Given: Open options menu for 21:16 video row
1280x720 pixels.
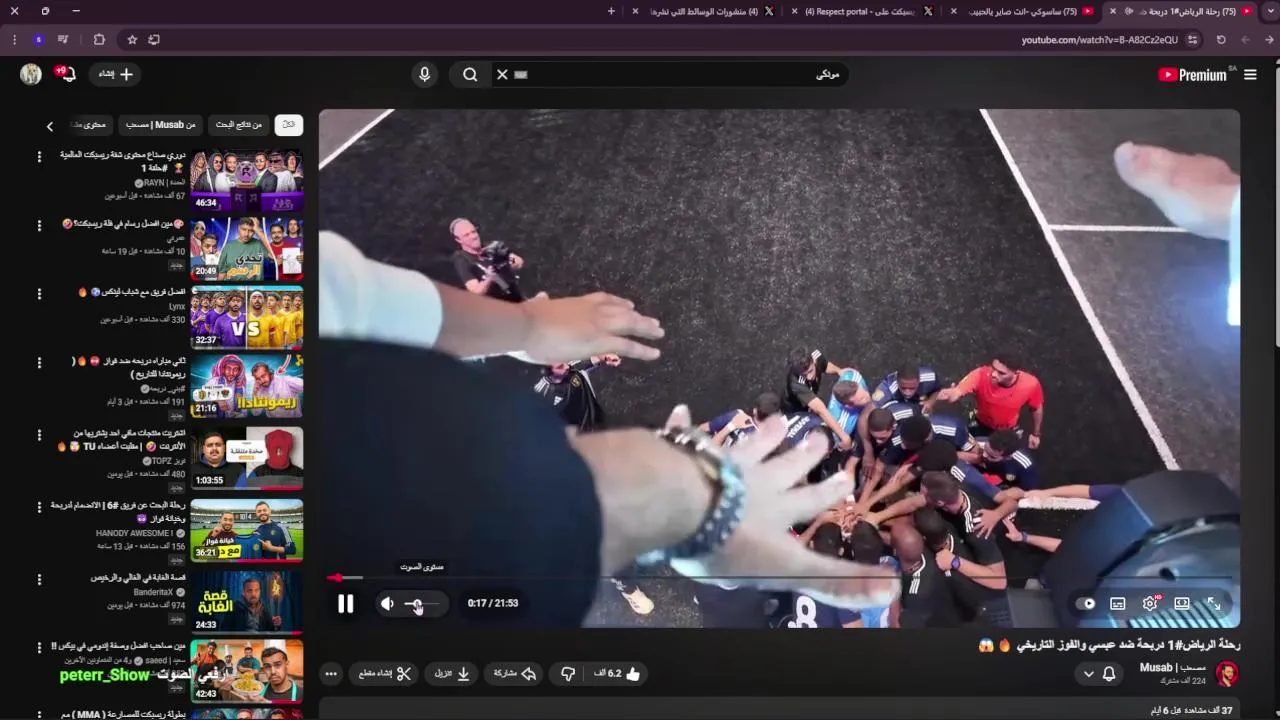Looking at the screenshot, I should pyautogui.click(x=39, y=363).
